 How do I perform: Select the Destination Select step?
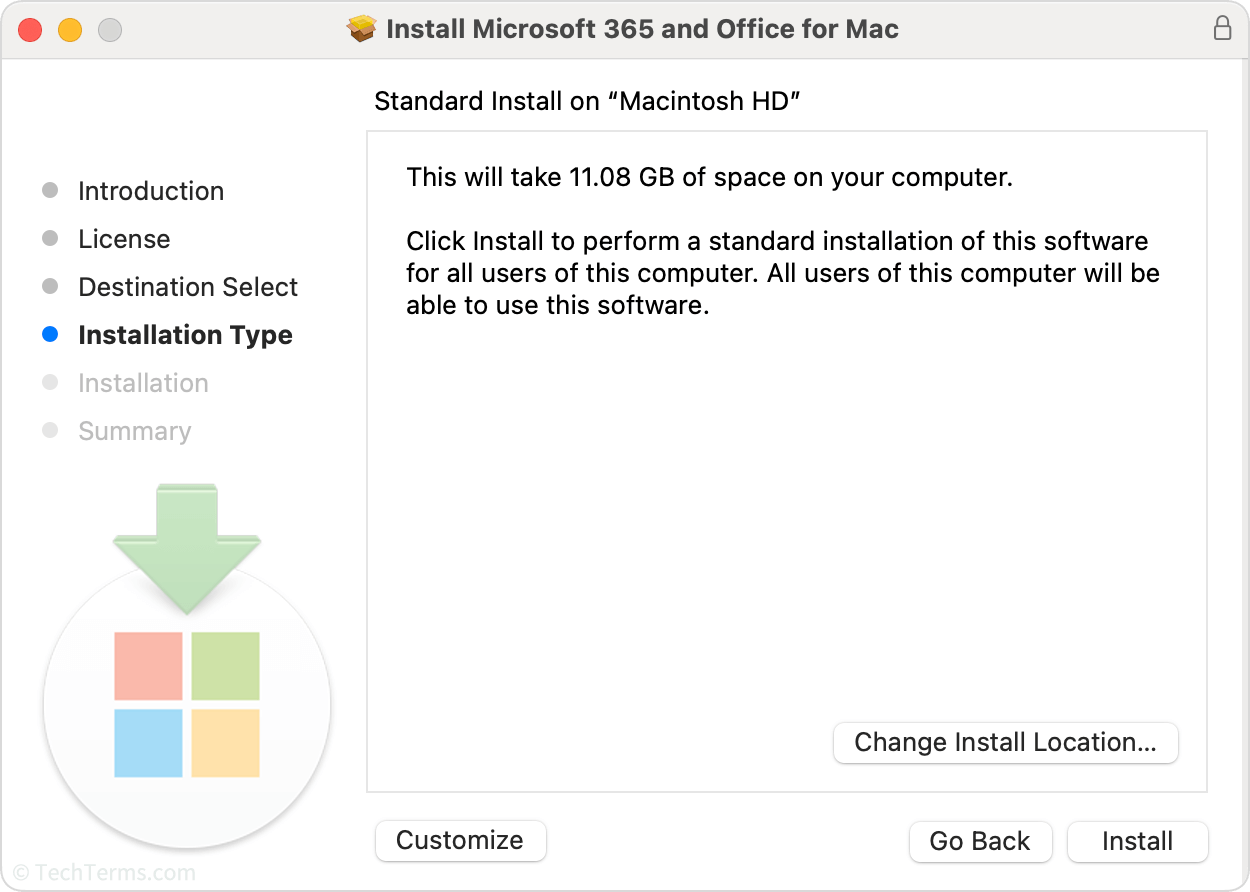188,287
